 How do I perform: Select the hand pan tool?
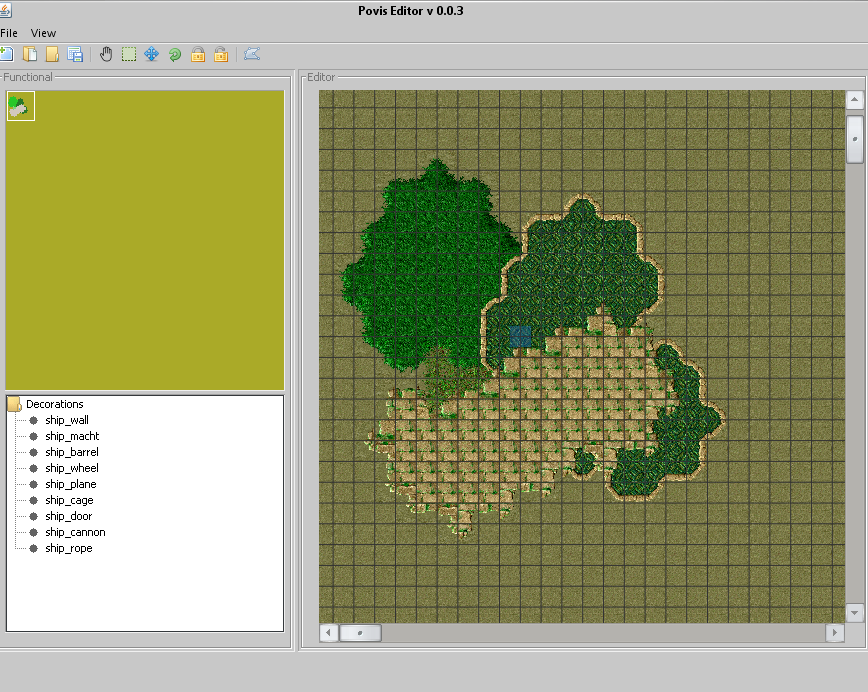click(x=106, y=54)
